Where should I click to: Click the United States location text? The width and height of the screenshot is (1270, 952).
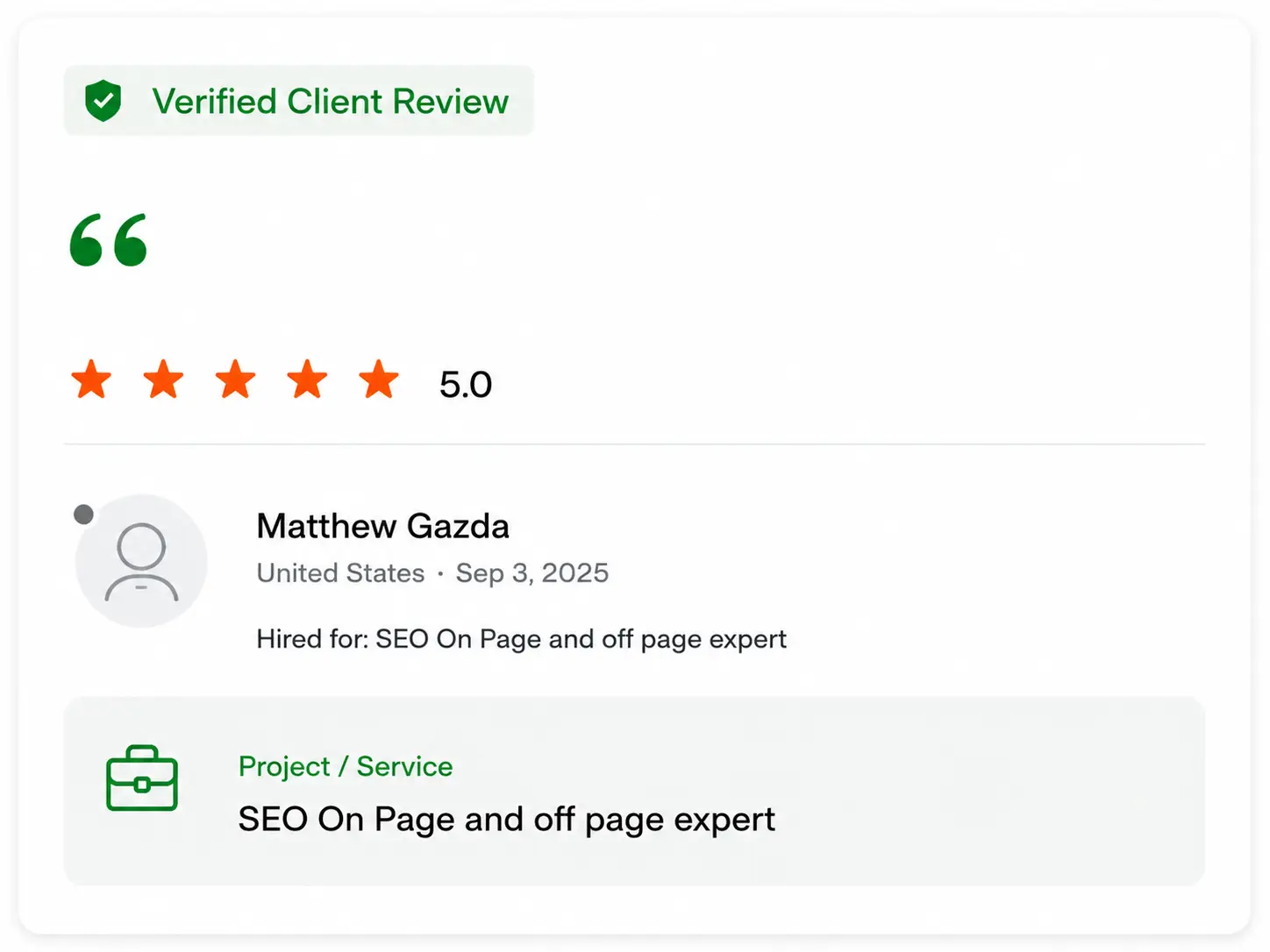point(340,572)
